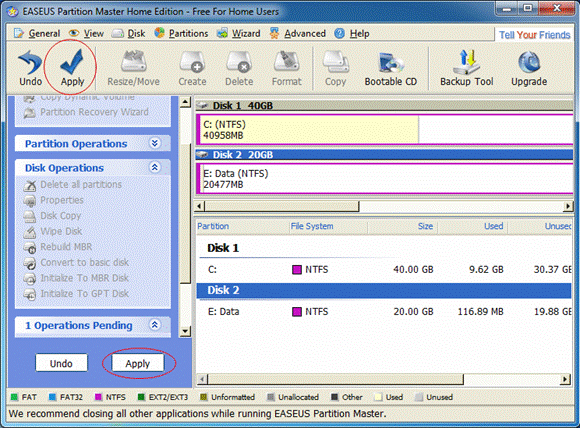
Task: Open the Wizard menu
Action: pos(239,34)
